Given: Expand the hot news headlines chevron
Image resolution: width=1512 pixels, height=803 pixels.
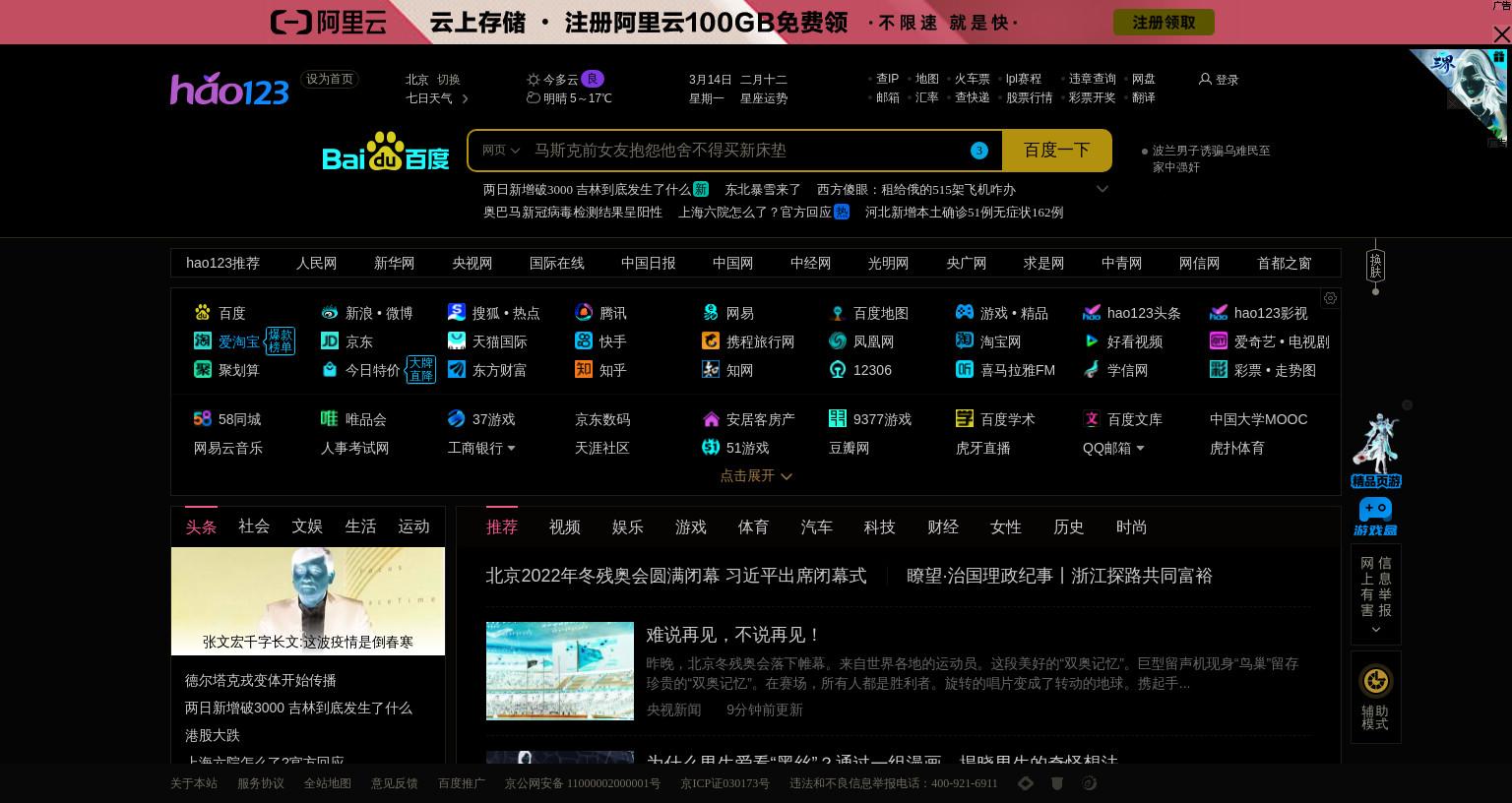Looking at the screenshot, I should coord(1102,189).
